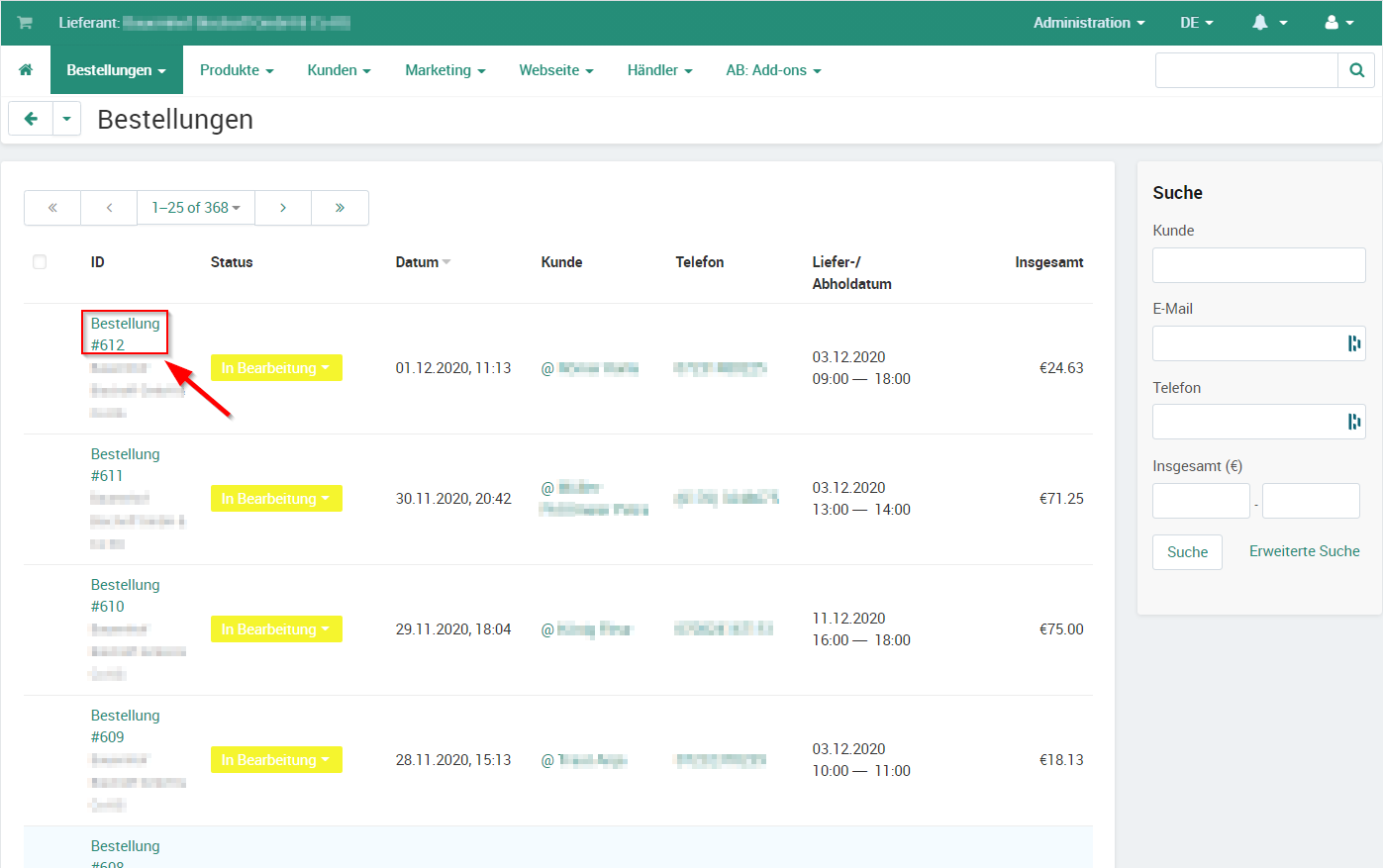1383x868 pixels.
Task: Open the Marketing menu
Action: [x=445, y=70]
